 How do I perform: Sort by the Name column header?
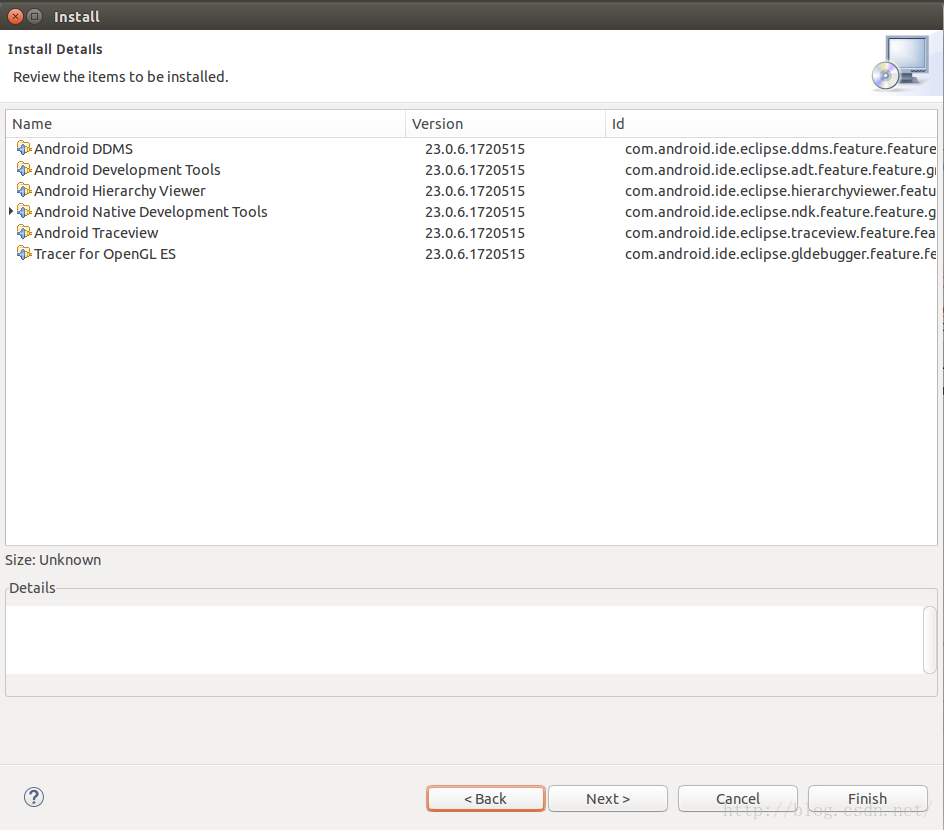(205, 124)
